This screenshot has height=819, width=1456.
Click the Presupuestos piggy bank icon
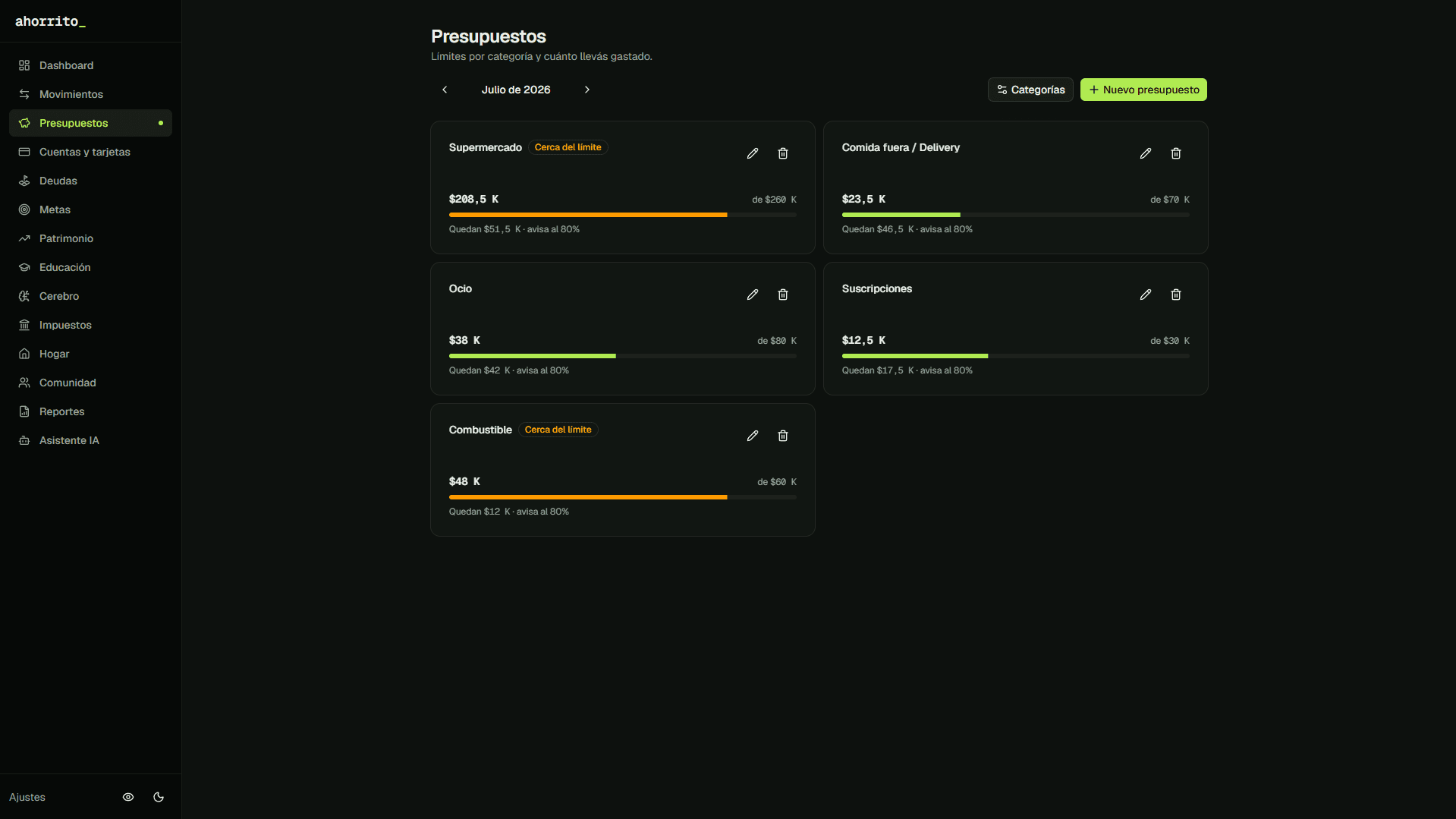[24, 123]
